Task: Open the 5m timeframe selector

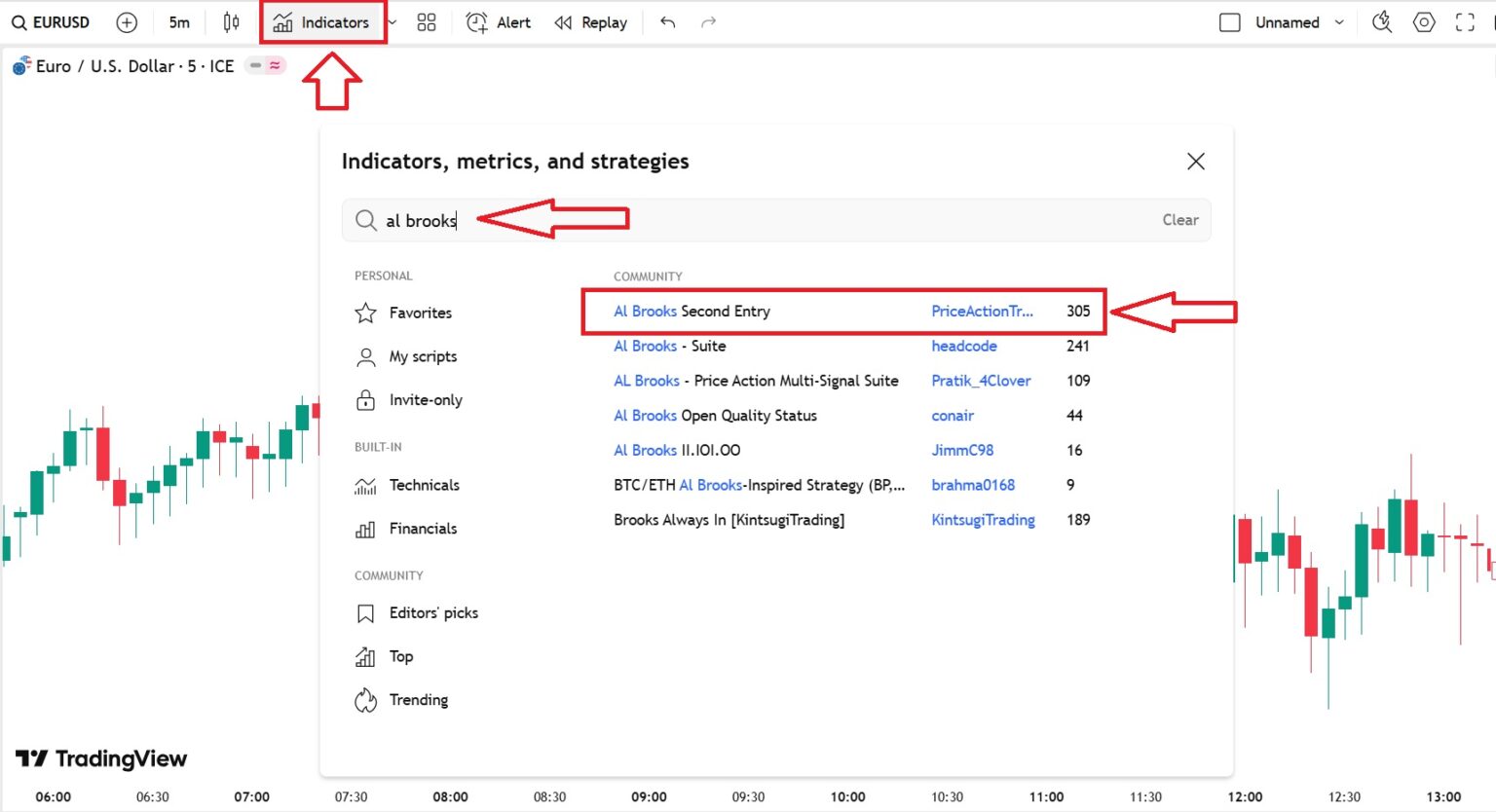Action: click(179, 22)
